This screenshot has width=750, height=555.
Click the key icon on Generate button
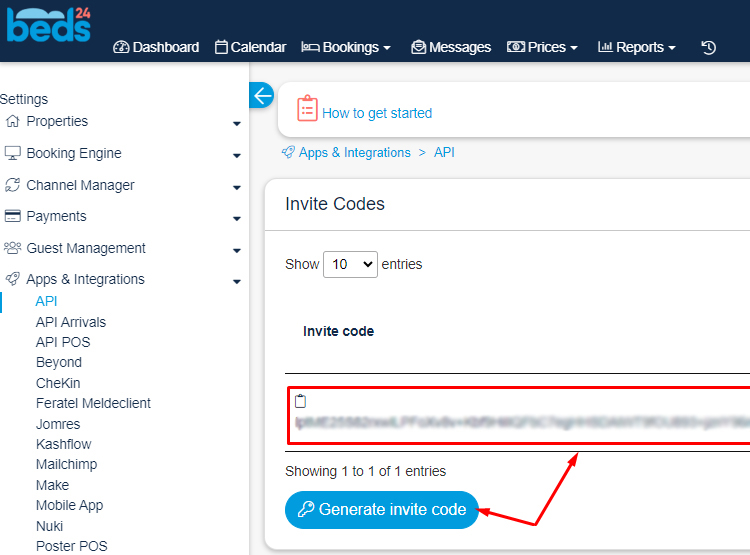(306, 509)
